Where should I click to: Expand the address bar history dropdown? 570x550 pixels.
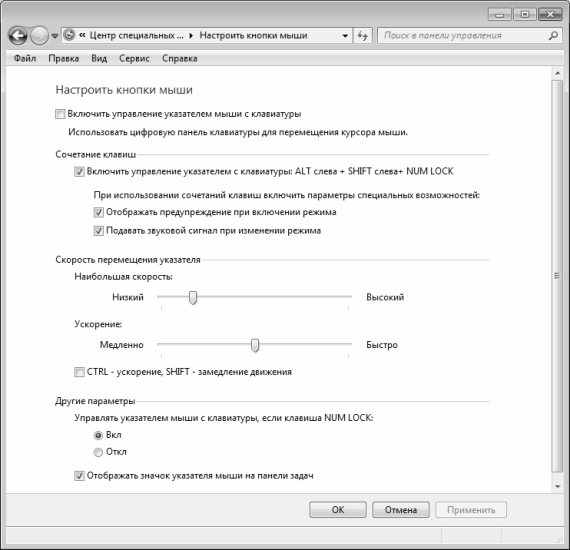345,36
